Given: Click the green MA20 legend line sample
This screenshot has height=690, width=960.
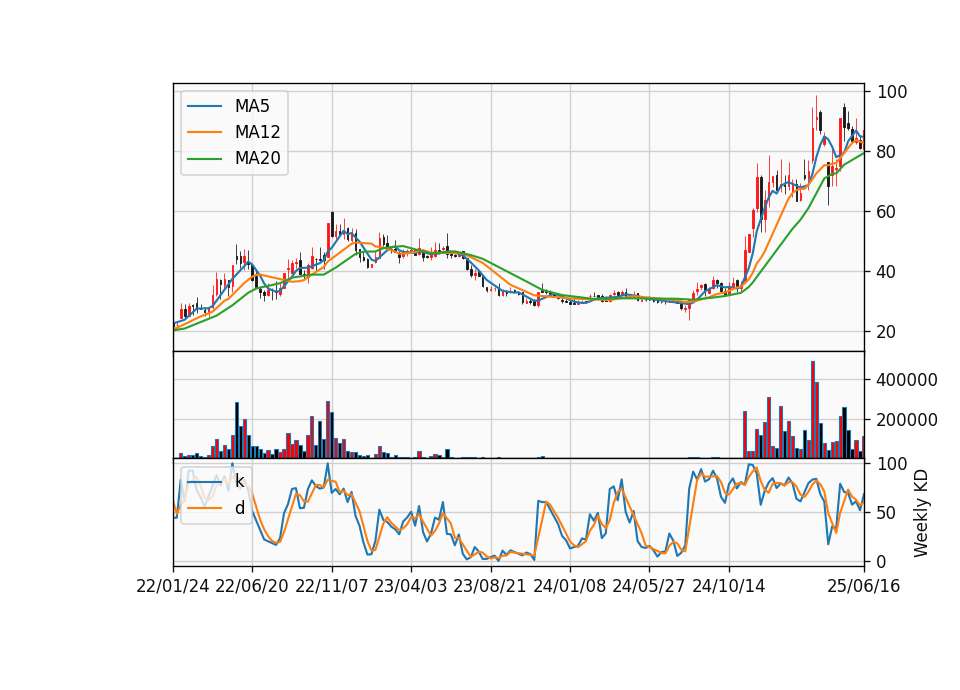Looking at the screenshot, I should coord(204,159).
